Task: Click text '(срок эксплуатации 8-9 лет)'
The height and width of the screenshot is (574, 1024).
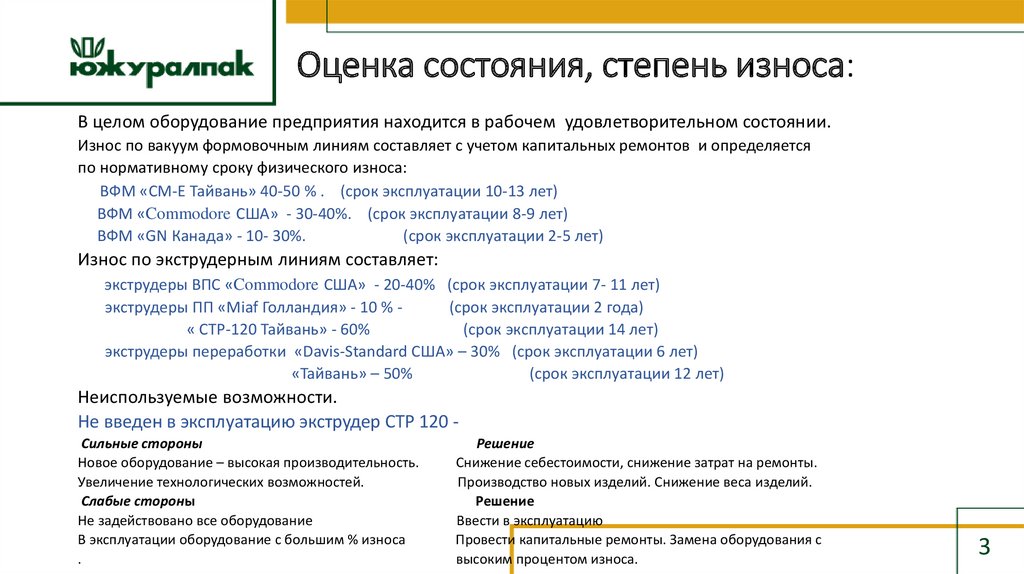Action: [x=468, y=214]
